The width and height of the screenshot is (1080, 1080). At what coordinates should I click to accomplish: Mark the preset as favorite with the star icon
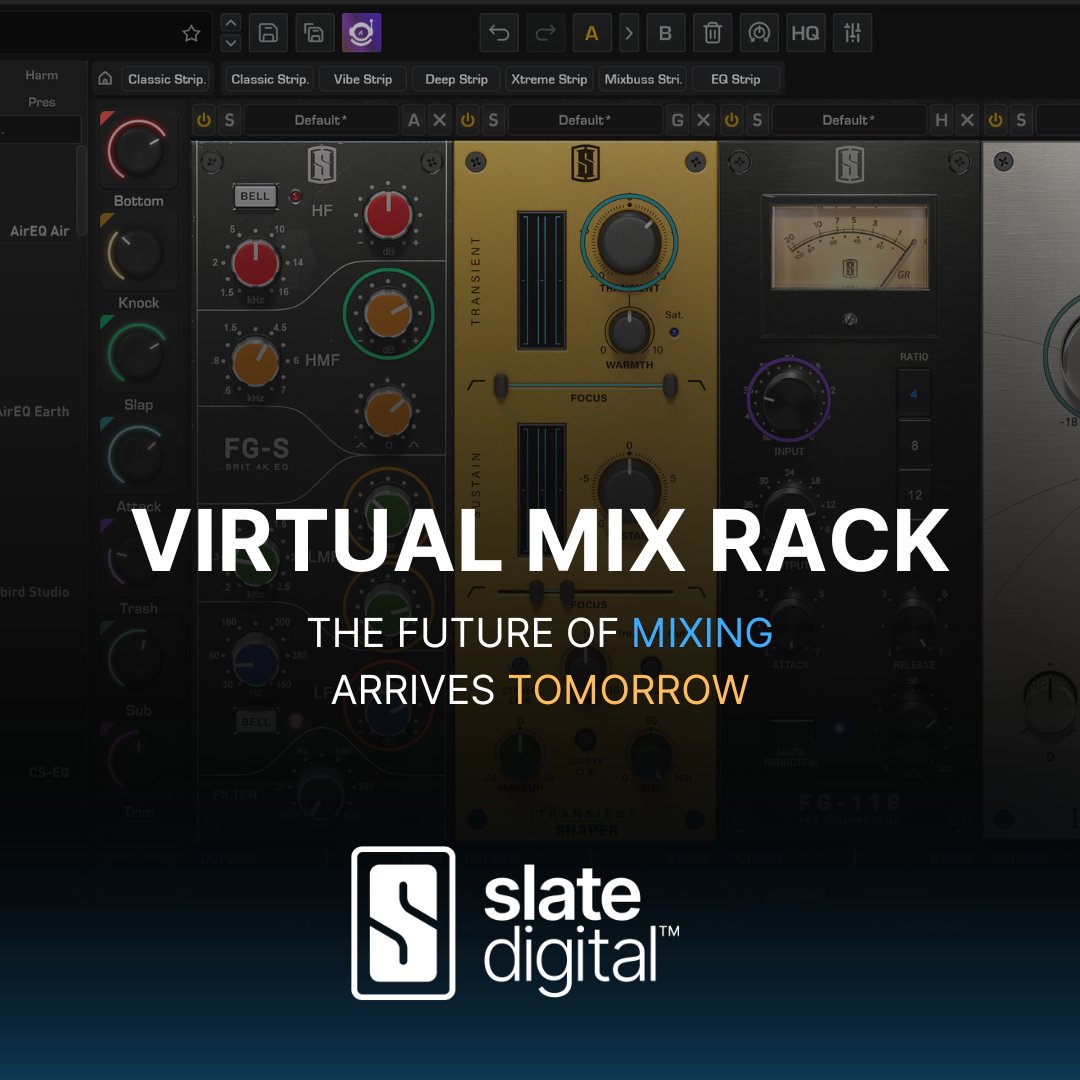tap(191, 33)
